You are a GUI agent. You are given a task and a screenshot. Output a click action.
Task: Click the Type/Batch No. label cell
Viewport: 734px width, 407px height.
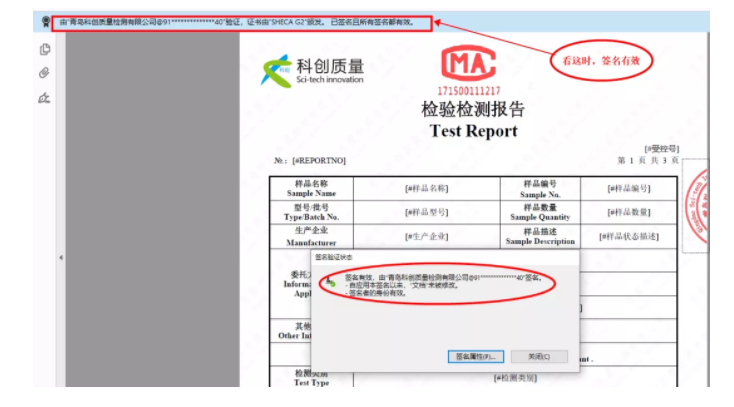(x=311, y=212)
